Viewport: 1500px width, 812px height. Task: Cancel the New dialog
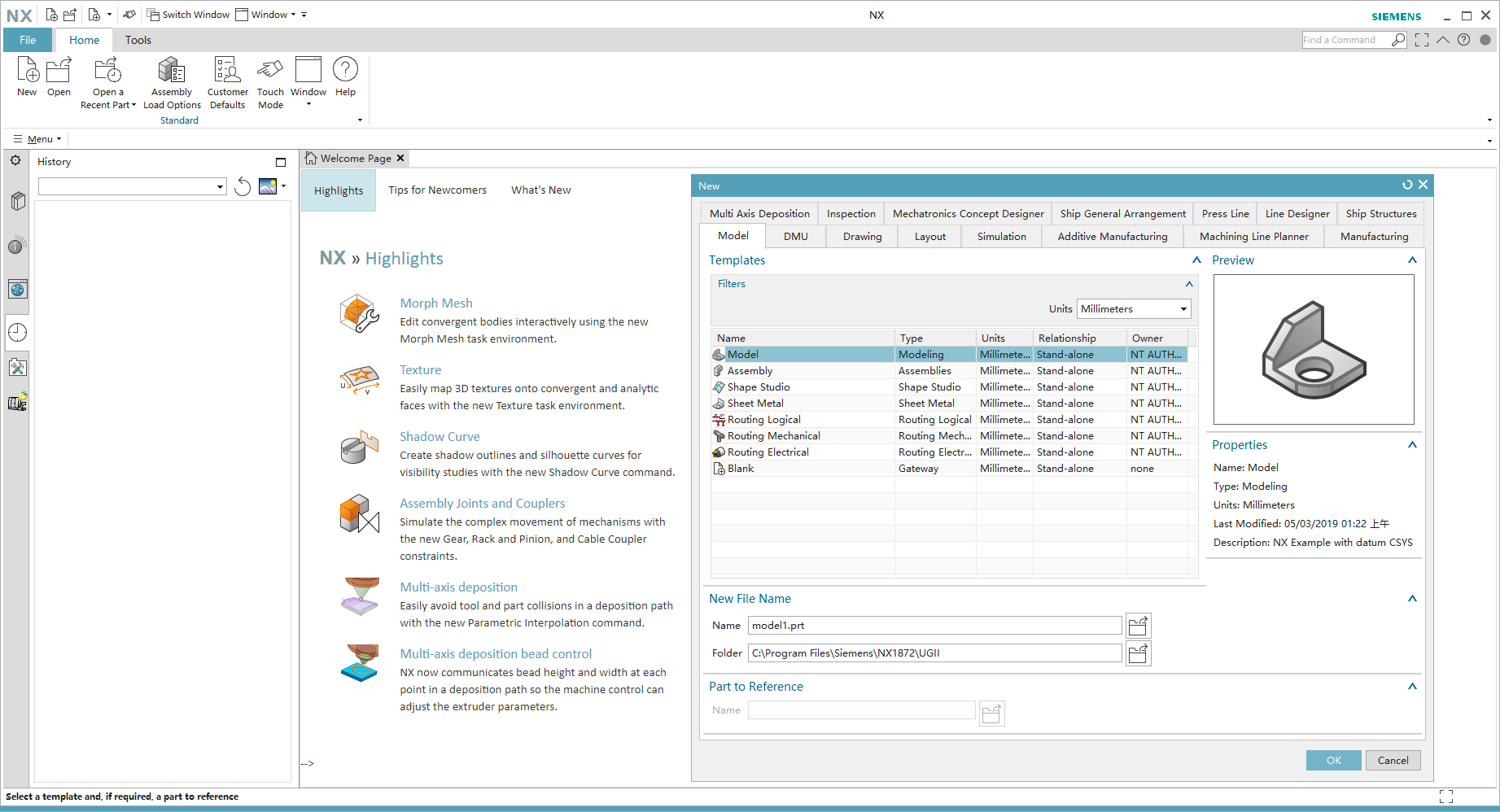pyautogui.click(x=1393, y=760)
